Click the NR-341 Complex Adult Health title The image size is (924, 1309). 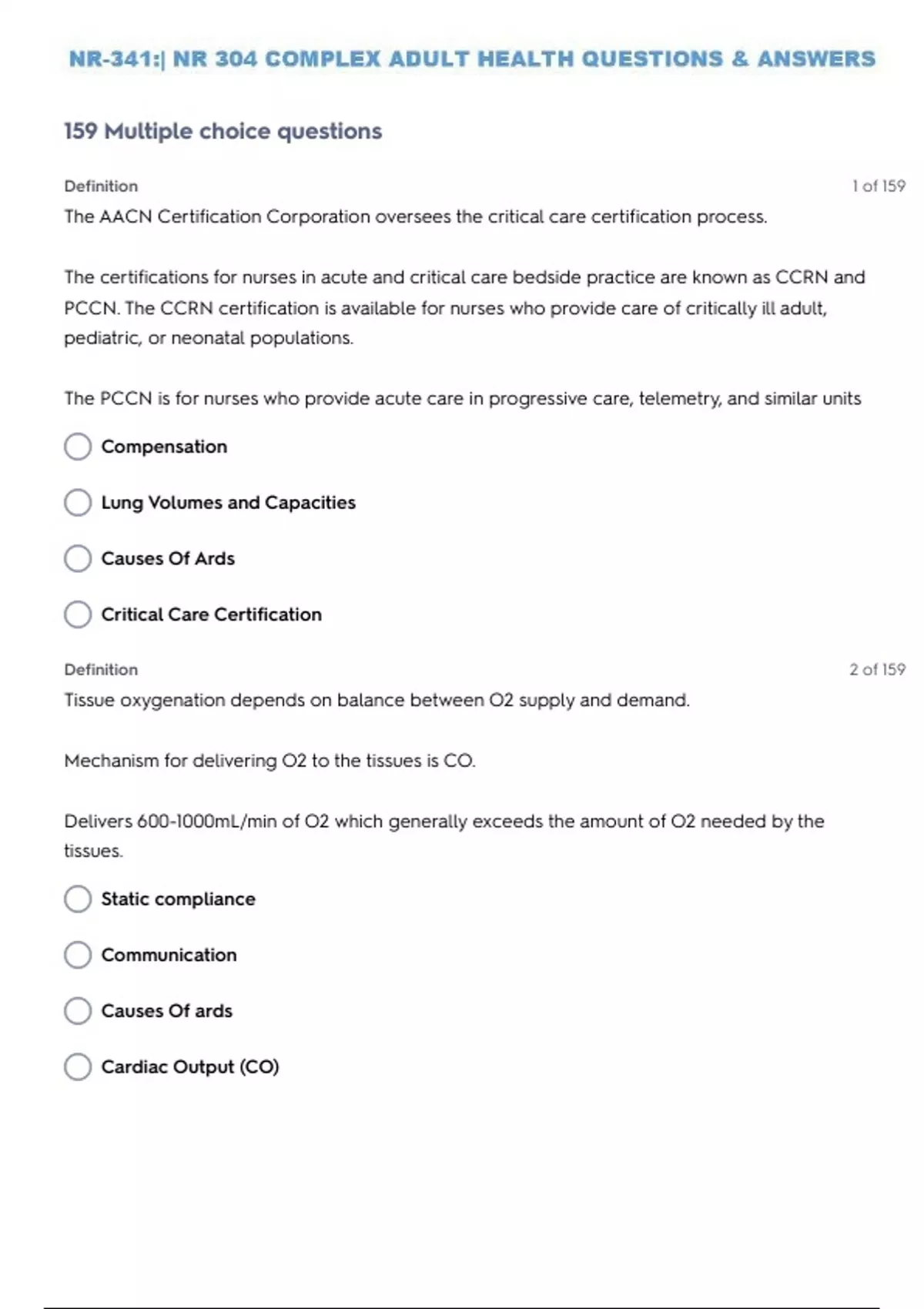471,59
